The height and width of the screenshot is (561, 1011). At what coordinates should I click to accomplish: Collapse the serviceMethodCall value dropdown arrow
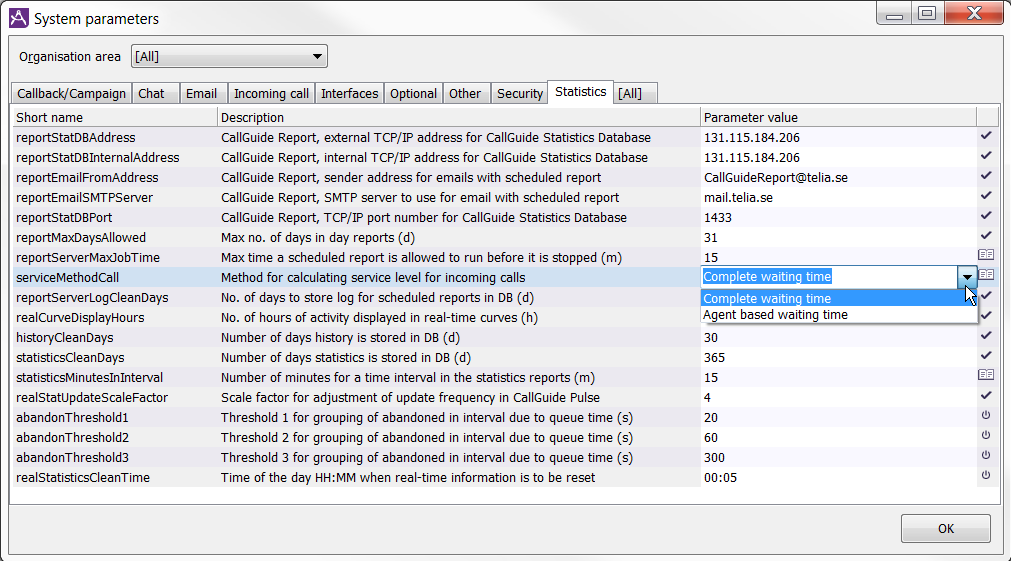(966, 277)
